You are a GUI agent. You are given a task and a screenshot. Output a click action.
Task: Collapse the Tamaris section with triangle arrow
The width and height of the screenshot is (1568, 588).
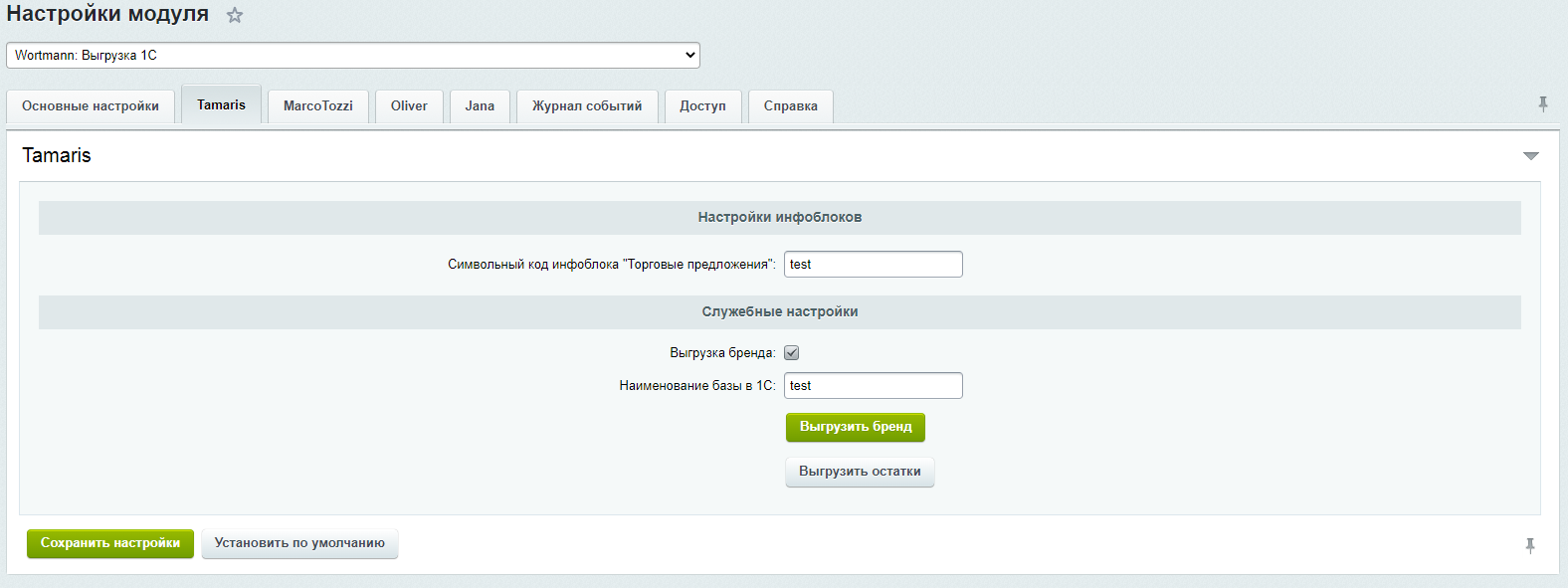[x=1530, y=156]
